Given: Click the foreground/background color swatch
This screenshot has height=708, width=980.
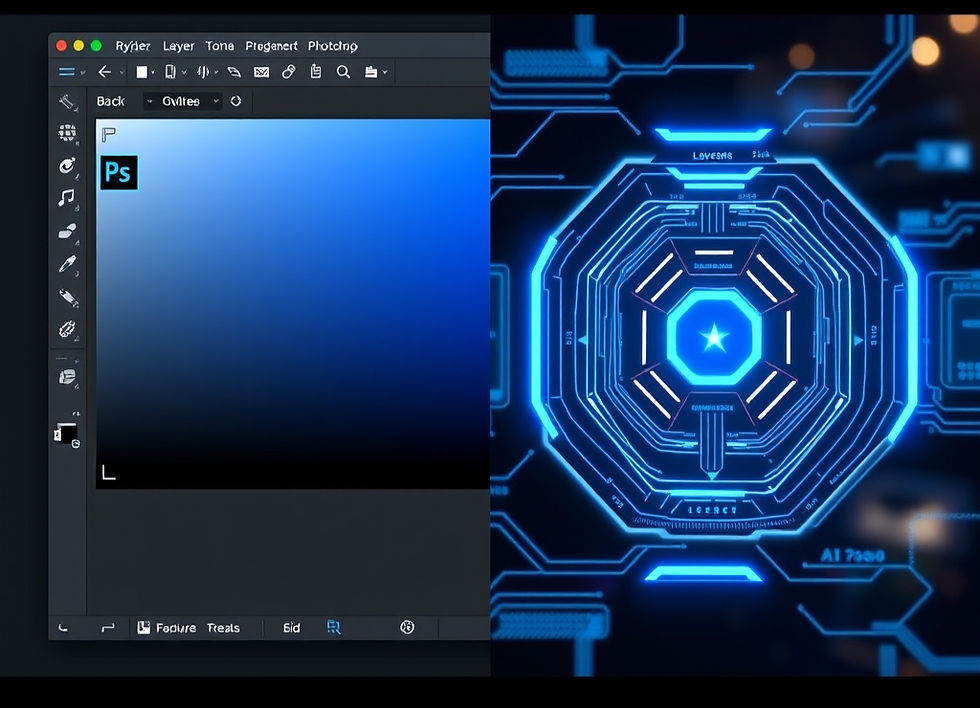Looking at the screenshot, I should click(x=66, y=432).
